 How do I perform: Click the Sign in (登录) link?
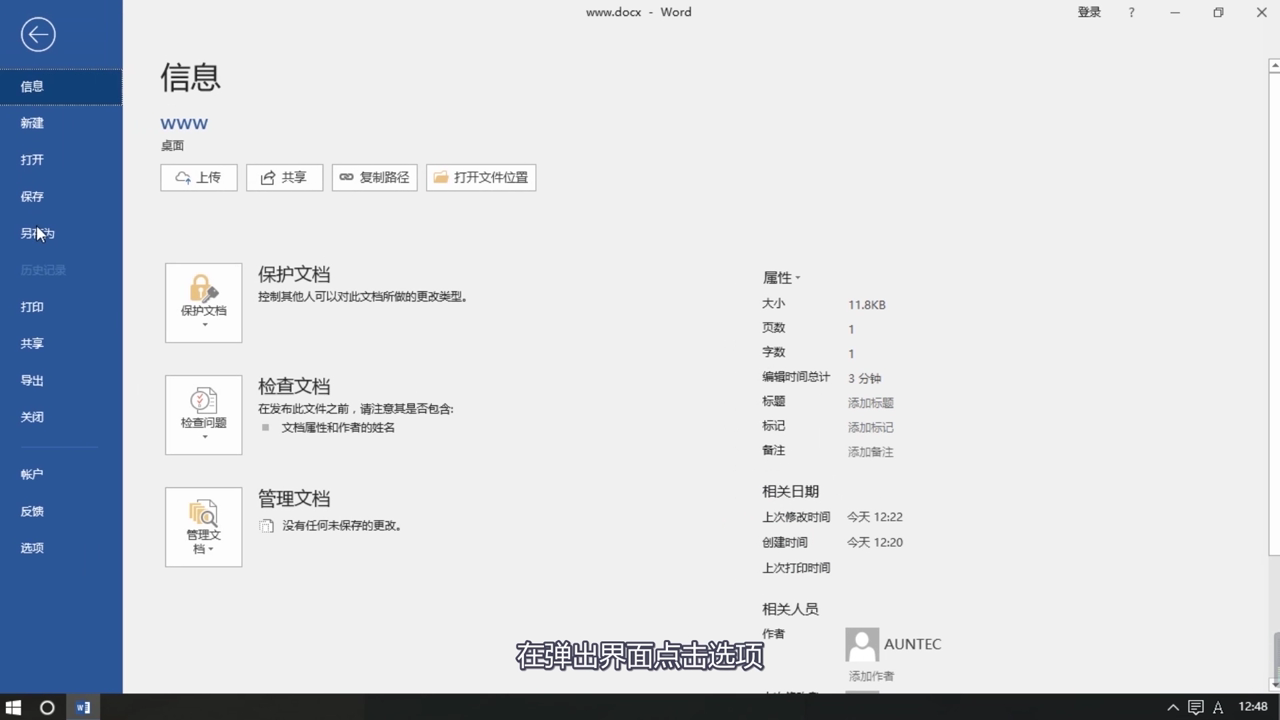click(x=1089, y=12)
